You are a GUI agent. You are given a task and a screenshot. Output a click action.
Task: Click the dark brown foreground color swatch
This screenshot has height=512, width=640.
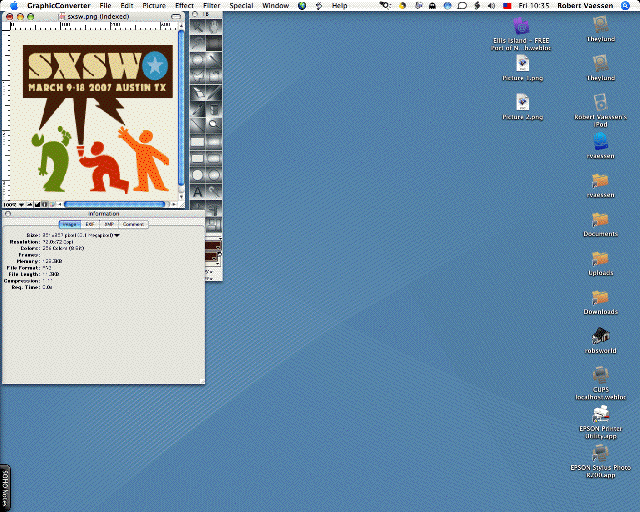pos(213,245)
